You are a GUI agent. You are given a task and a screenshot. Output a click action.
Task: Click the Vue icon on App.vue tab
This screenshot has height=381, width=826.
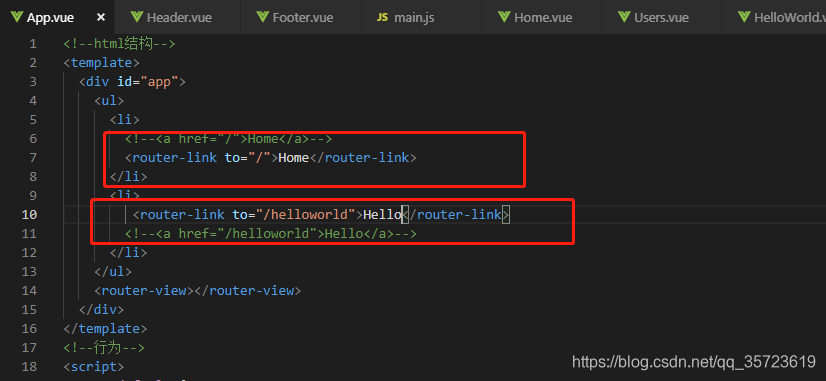[17, 17]
